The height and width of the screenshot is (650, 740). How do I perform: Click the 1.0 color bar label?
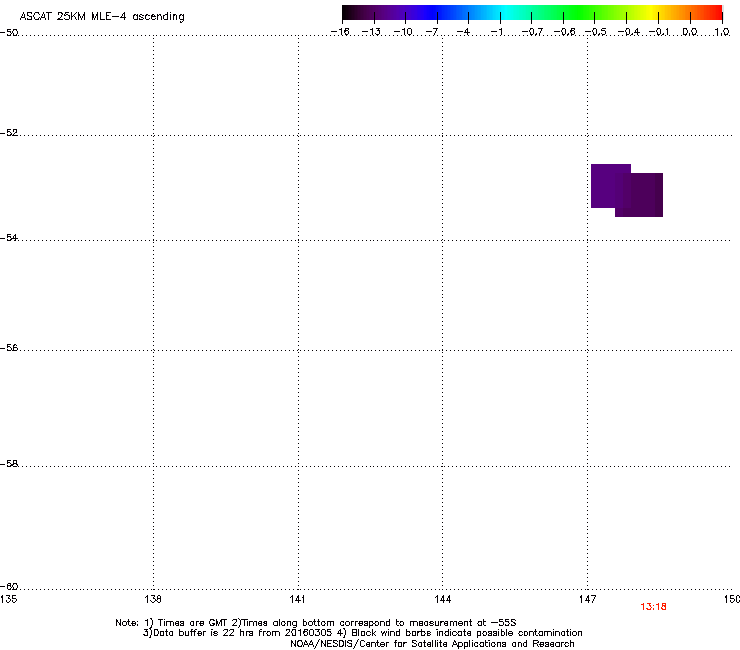tap(722, 32)
